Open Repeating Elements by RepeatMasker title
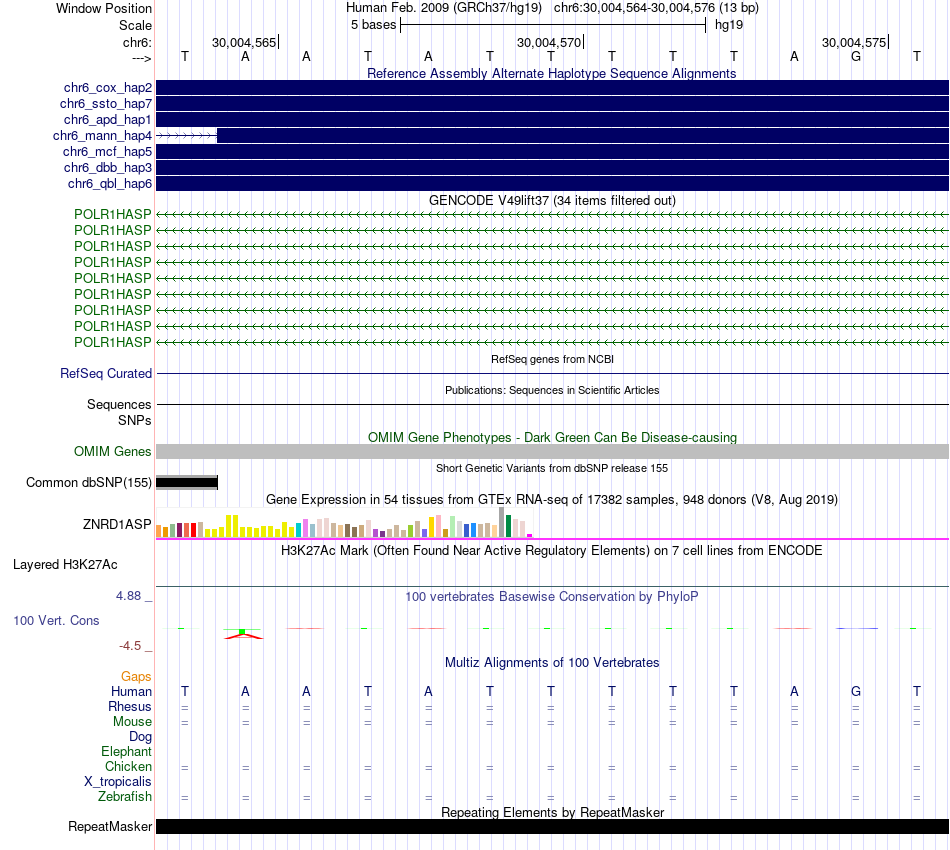 click(x=552, y=812)
